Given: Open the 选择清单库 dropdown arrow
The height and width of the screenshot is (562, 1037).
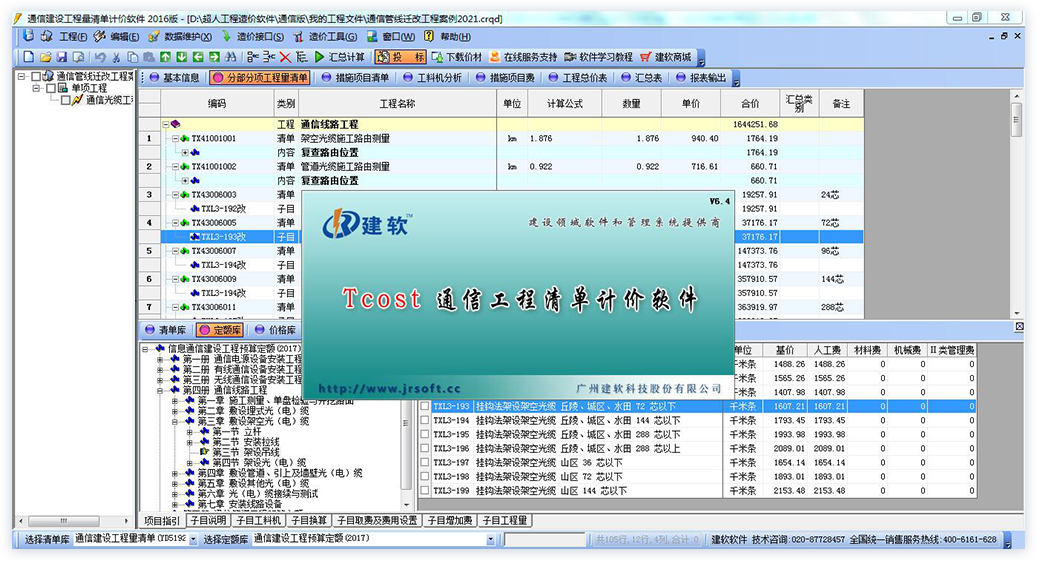Looking at the screenshot, I should [193, 540].
